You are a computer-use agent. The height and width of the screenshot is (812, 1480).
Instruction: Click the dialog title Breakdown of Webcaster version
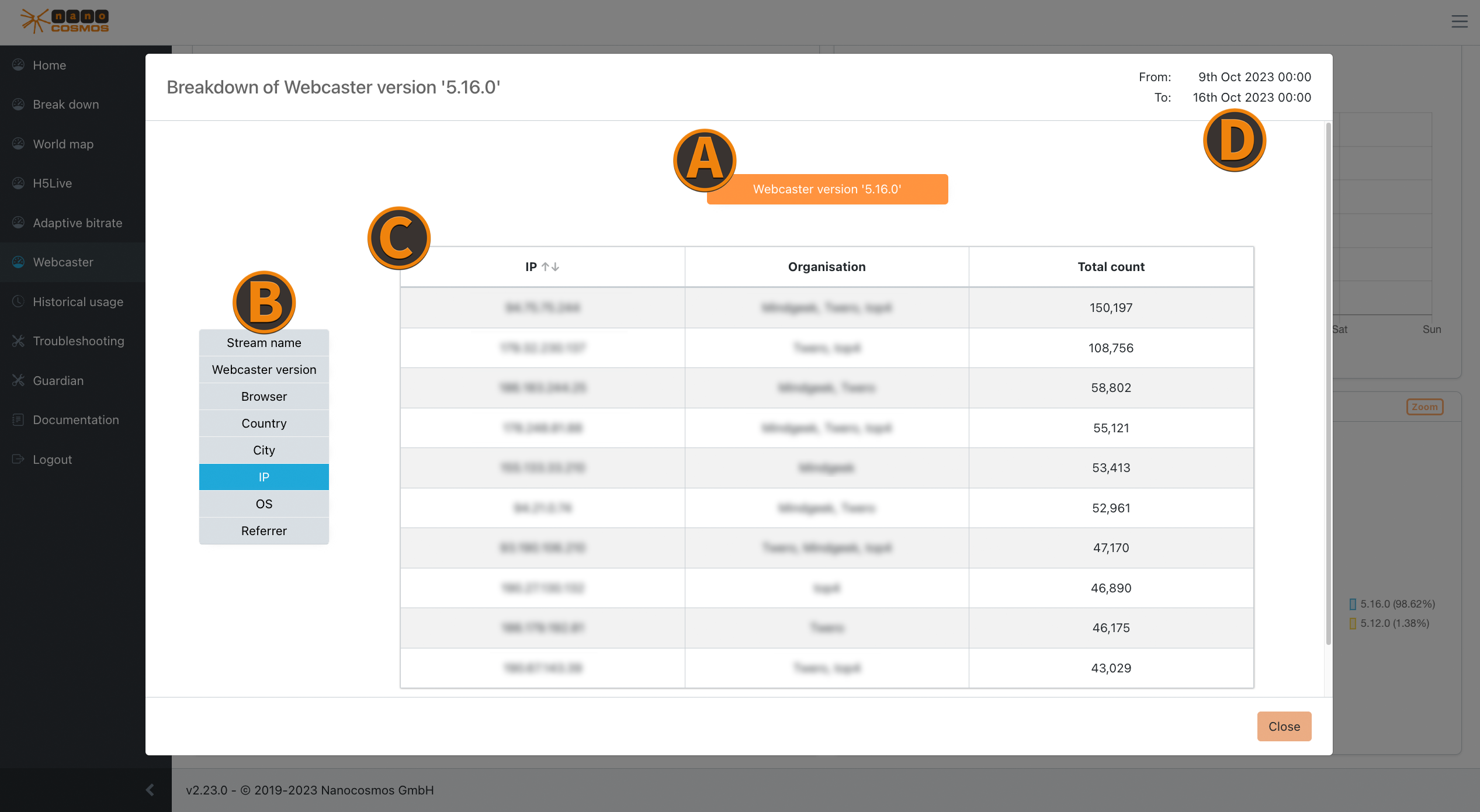[x=334, y=87]
